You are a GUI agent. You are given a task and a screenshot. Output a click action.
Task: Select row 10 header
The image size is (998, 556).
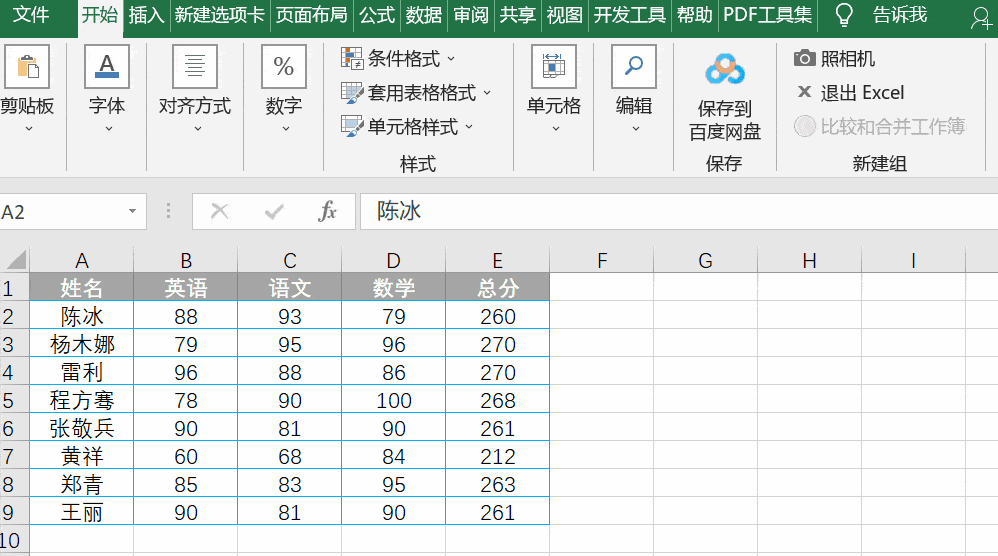(14, 540)
